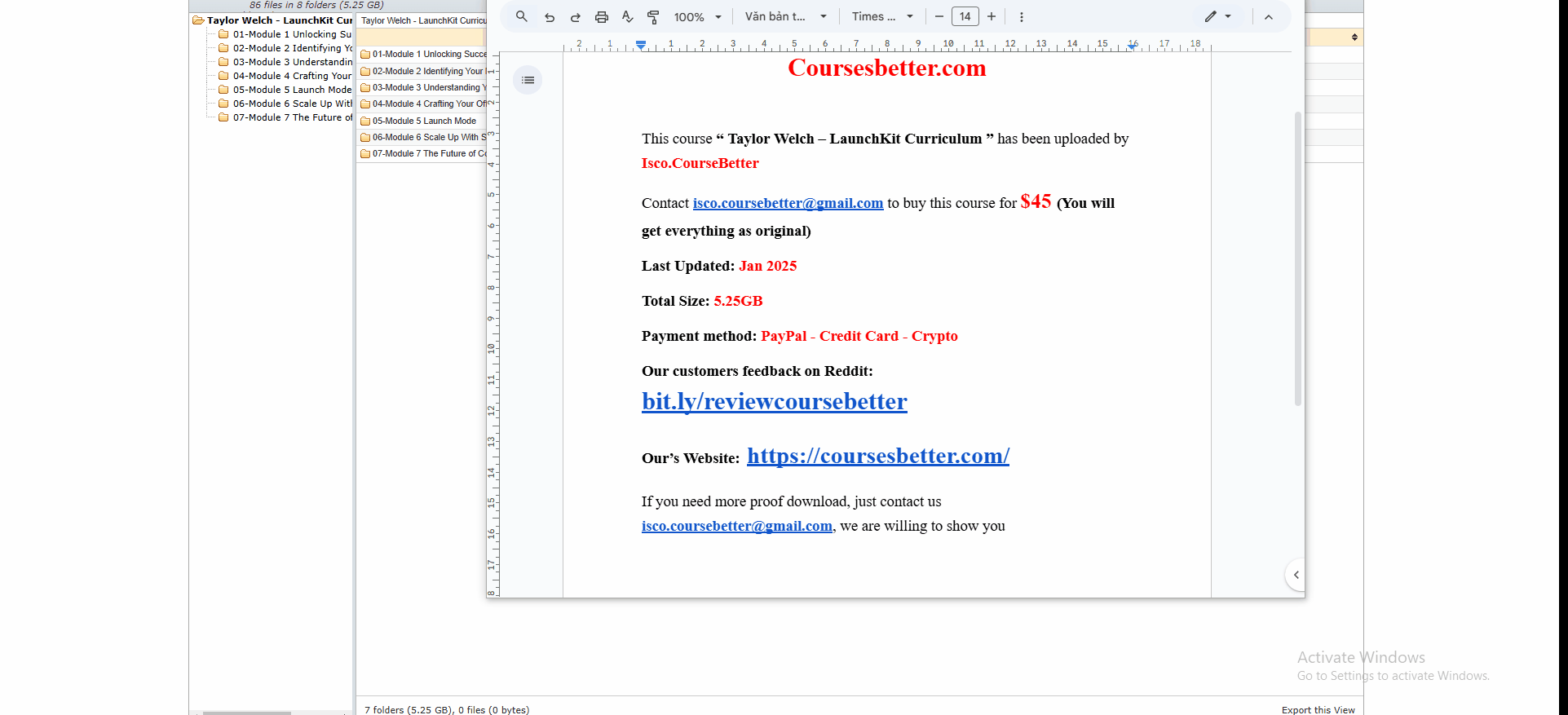This screenshot has height=715, width=1568.
Task: Click the search magnifier icon in toolbar
Action: click(522, 16)
